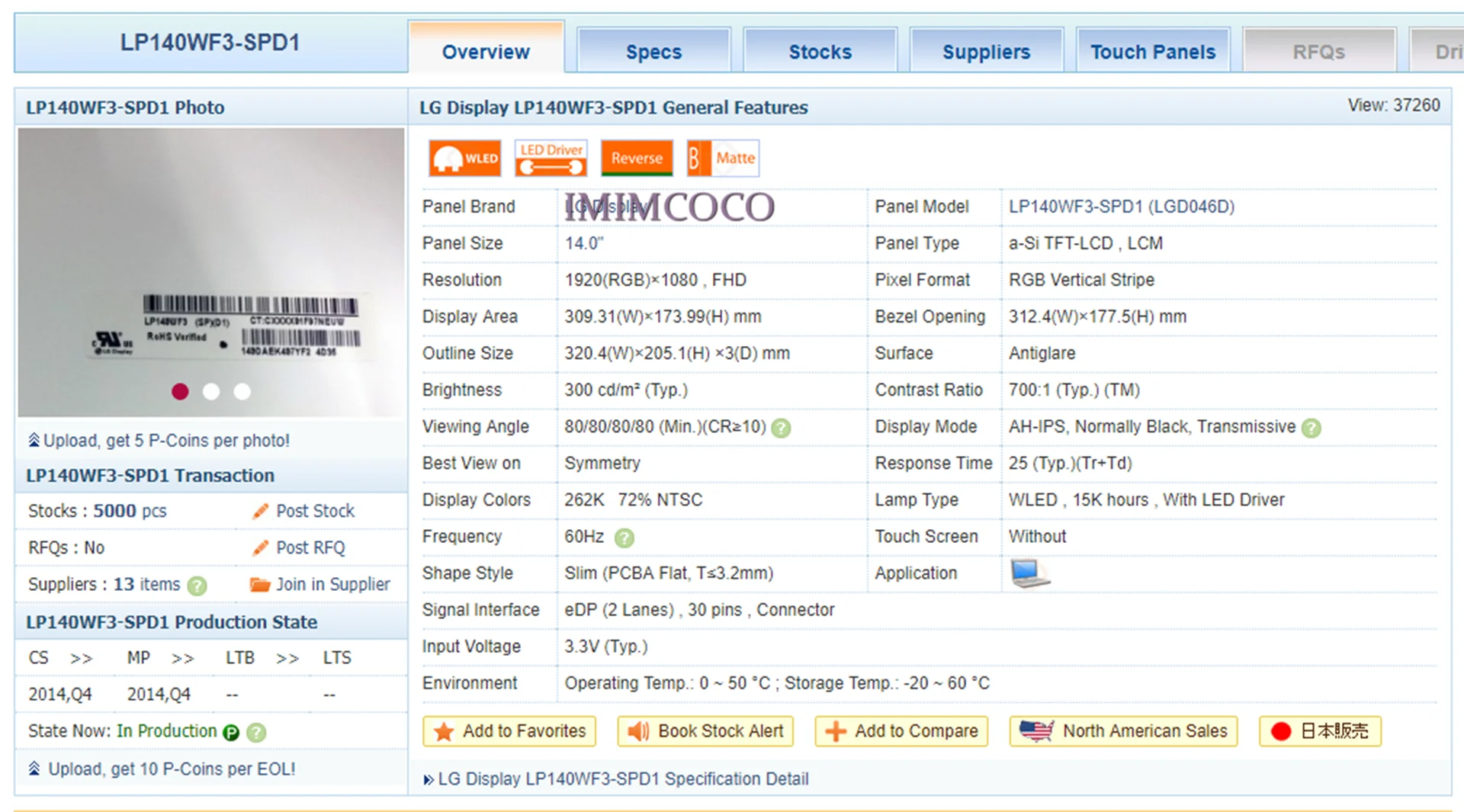Click the Signal Interface eDP value
This screenshot has width=1464, height=812.
click(x=699, y=610)
